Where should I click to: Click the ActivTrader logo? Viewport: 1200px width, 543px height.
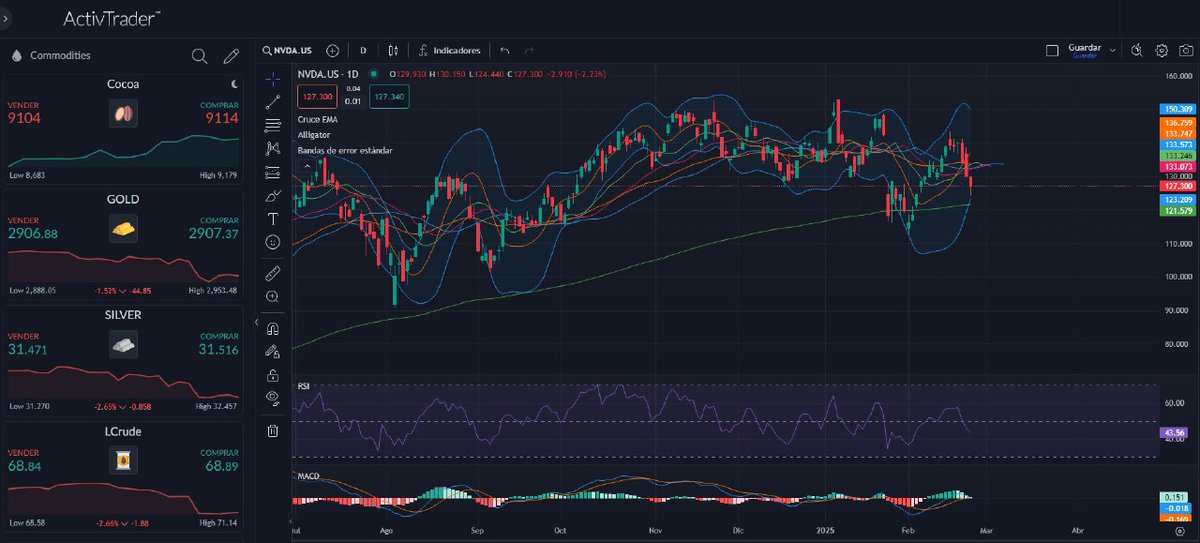tap(111, 18)
